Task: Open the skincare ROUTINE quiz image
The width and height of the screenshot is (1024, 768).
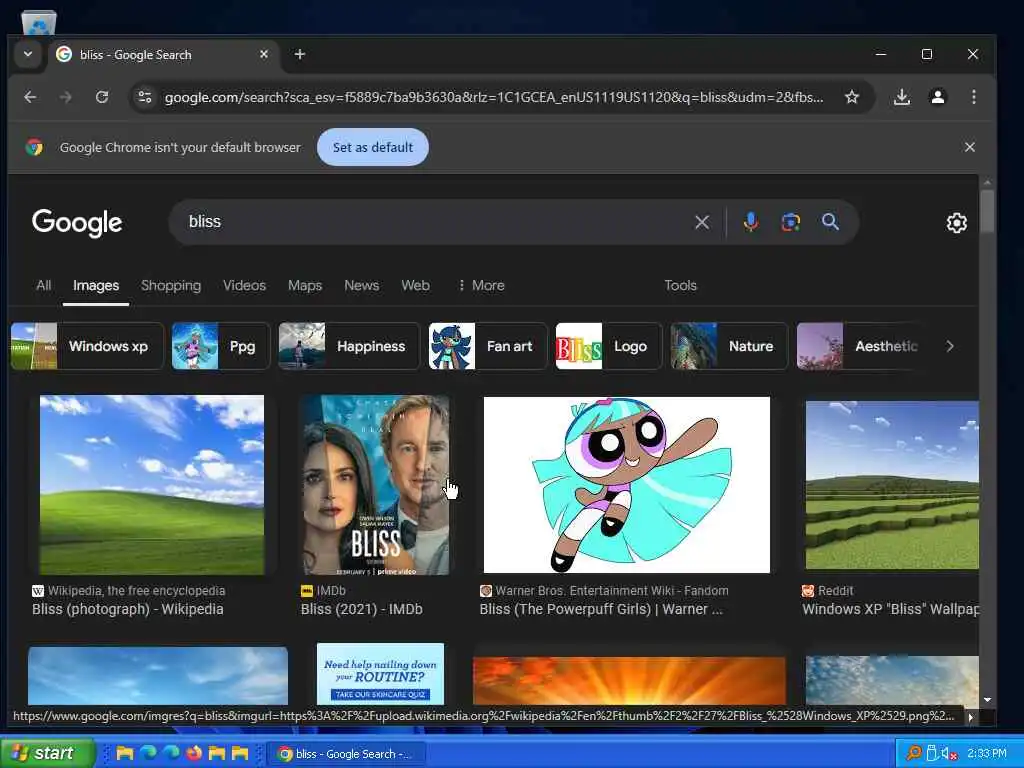Action: (380, 673)
